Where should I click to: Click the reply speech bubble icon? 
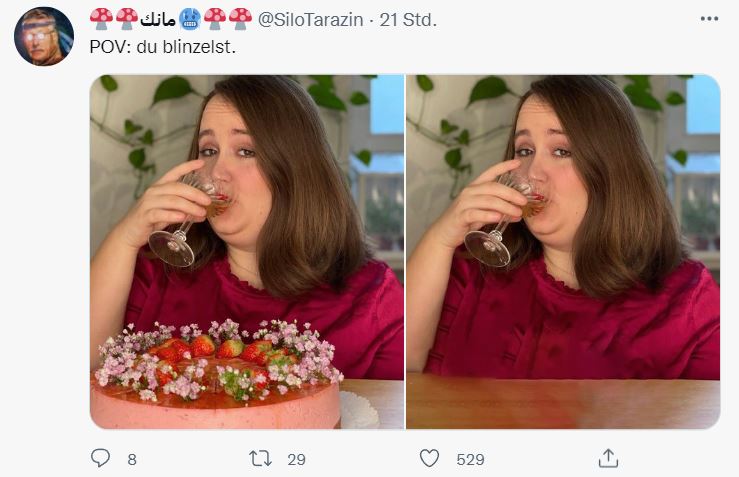101,458
